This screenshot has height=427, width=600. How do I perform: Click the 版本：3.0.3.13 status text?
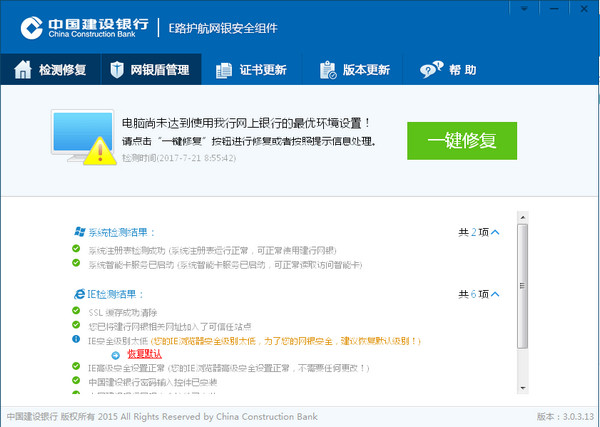click(566, 417)
